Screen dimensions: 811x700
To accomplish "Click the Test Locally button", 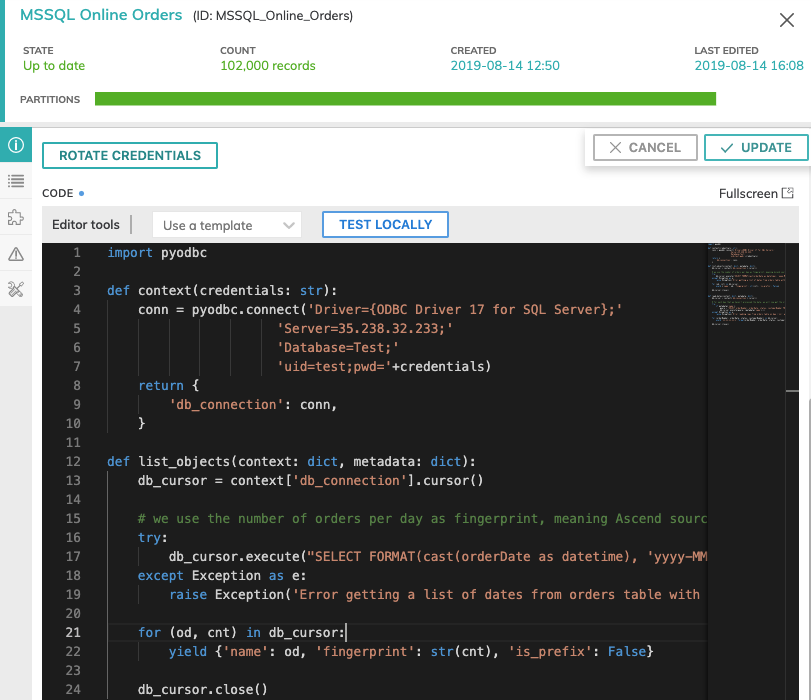I will (385, 225).
